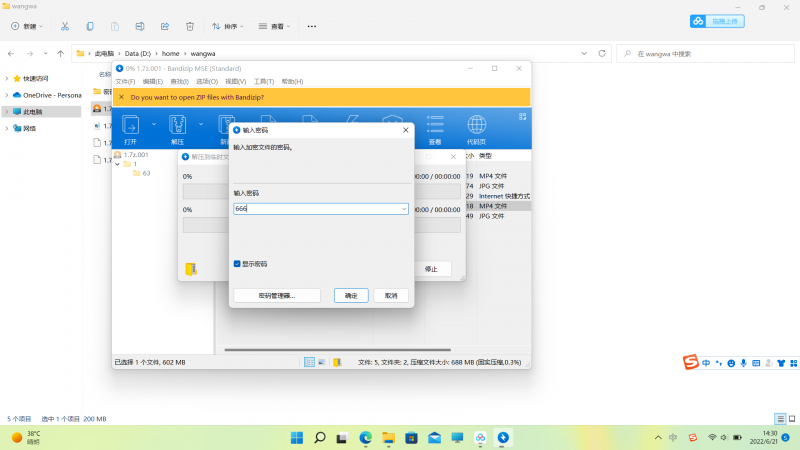Uncheck the 显示密码 show password checkbox
This screenshot has width=800, height=450.
coord(237,264)
